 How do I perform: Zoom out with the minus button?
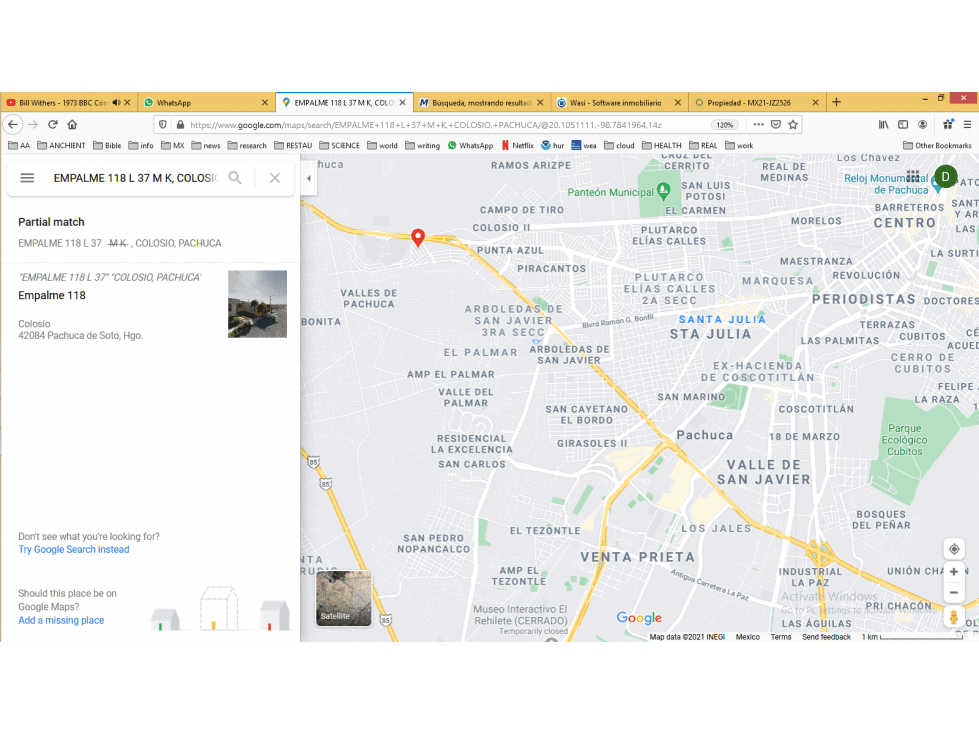pos(953,593)
